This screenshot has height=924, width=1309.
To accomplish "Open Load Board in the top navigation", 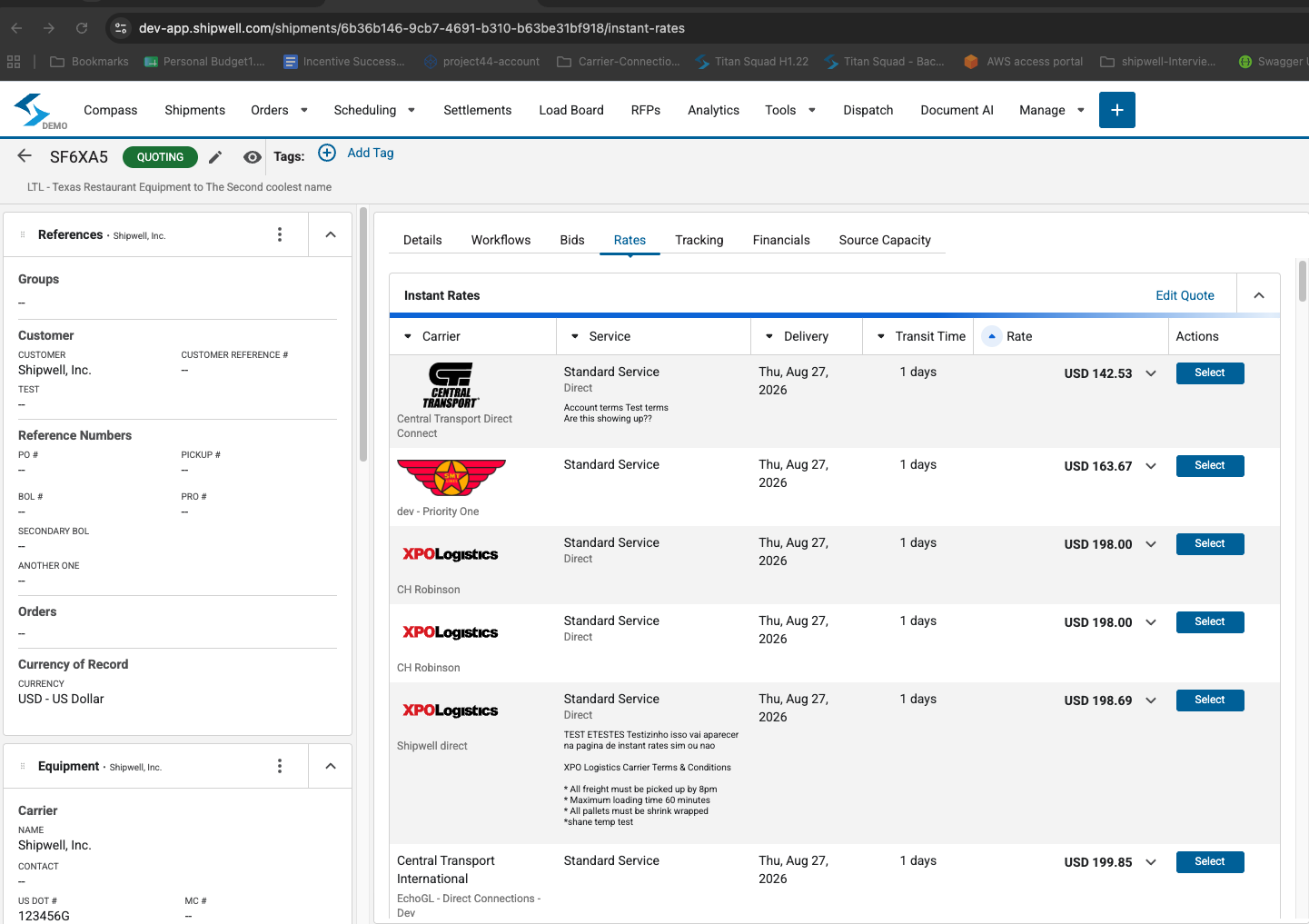I will (571, 110).
